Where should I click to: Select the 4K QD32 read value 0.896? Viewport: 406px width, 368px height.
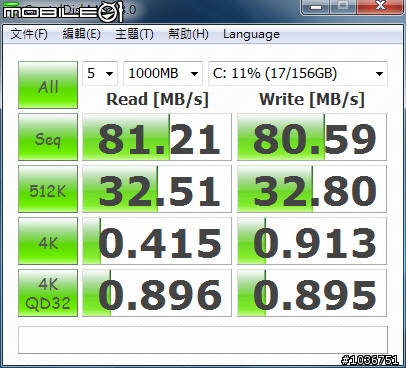point(157,293)
